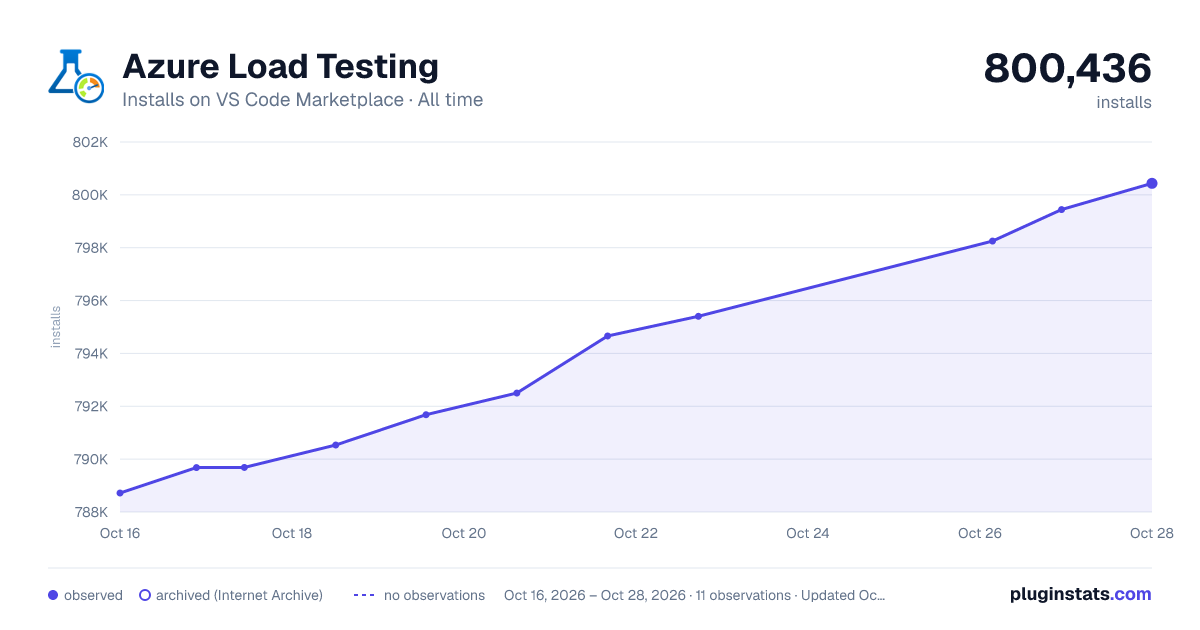Click the archived (Internet Archive) legend circle
Viewport: 1200px width, 630px height.
(x=144, y=595)
